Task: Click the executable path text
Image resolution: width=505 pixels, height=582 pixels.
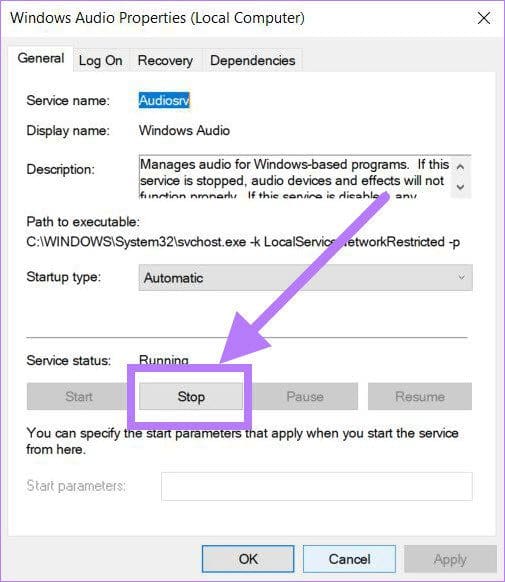Action: (x=243, y=242)
